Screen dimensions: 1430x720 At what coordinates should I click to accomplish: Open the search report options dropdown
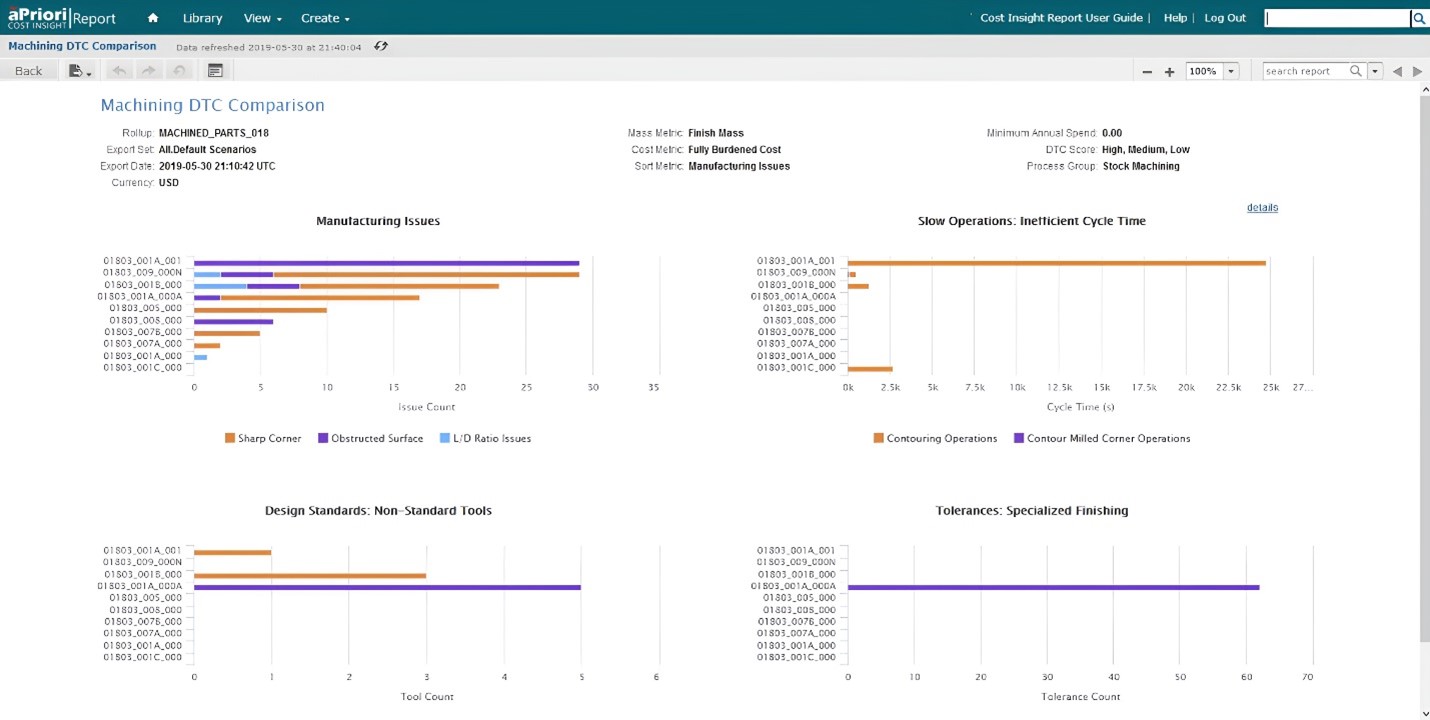pos(1375,71)
